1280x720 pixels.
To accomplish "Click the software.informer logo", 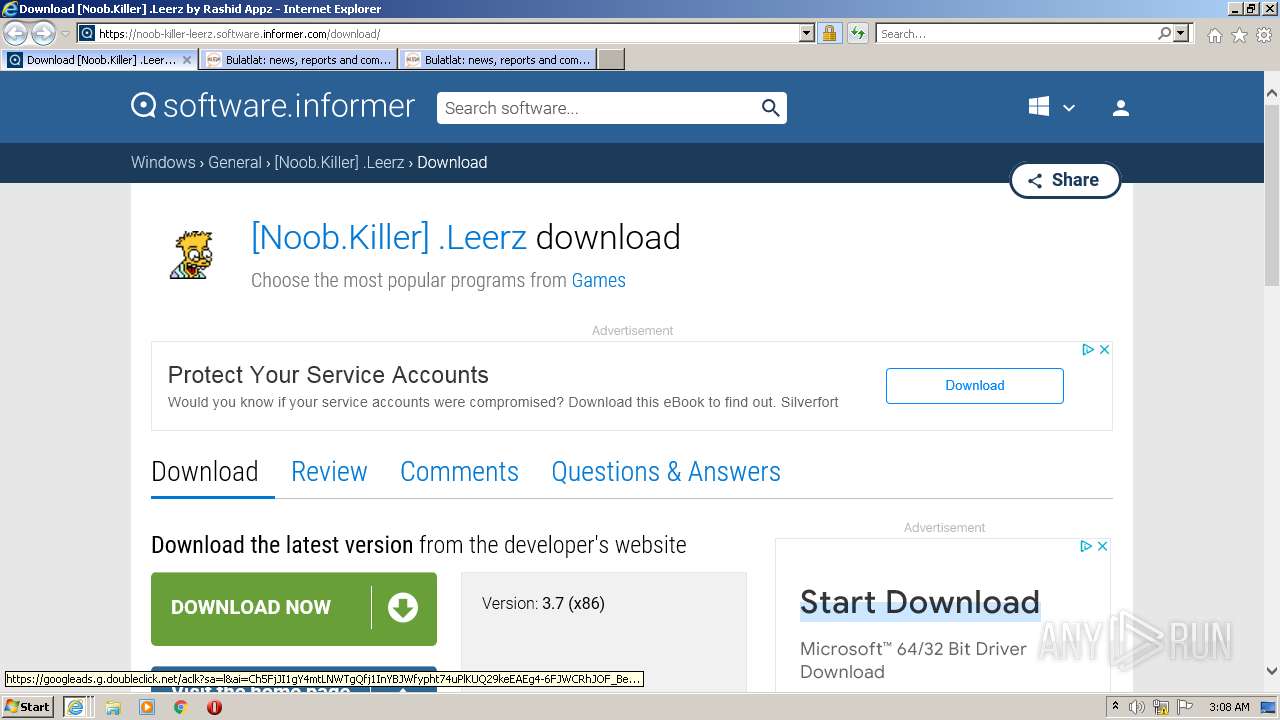I will coord(273,106).
